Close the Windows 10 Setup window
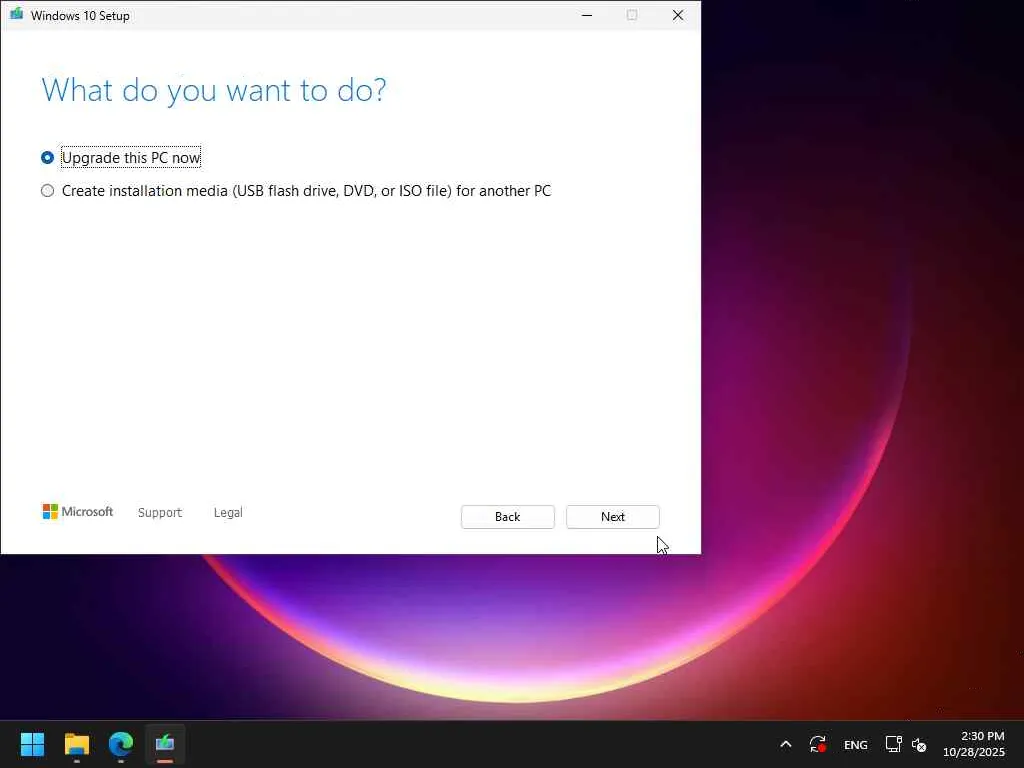Screen dimensions: 1024x768 coord(678,15)
